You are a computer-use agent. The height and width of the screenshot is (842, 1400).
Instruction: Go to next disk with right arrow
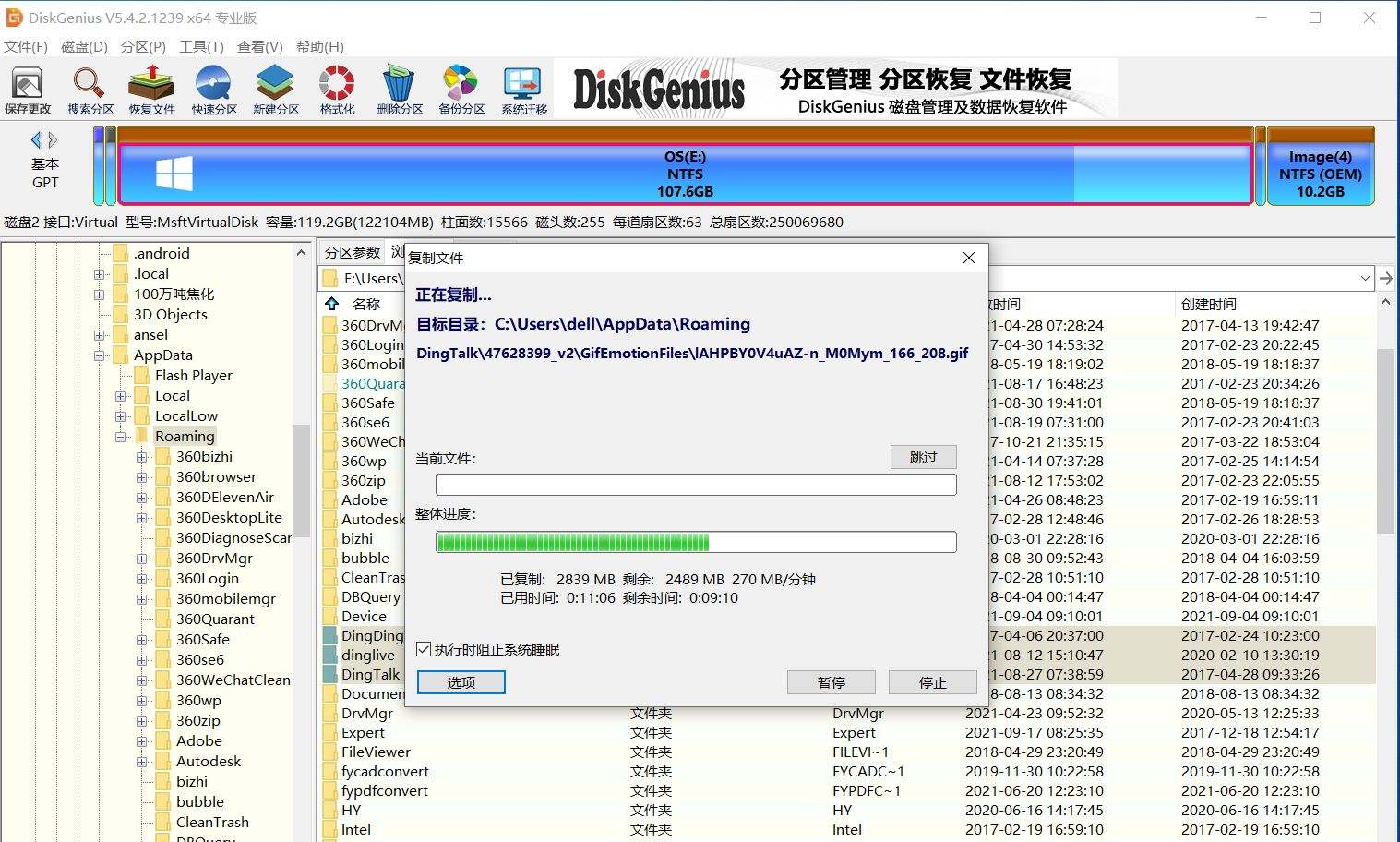click(54, 140)
